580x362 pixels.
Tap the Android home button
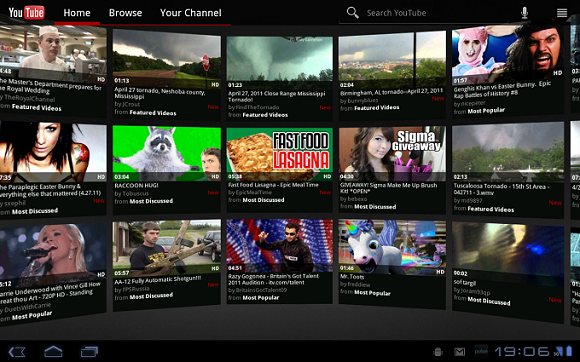pyautogui.click(x=53, y=351)
